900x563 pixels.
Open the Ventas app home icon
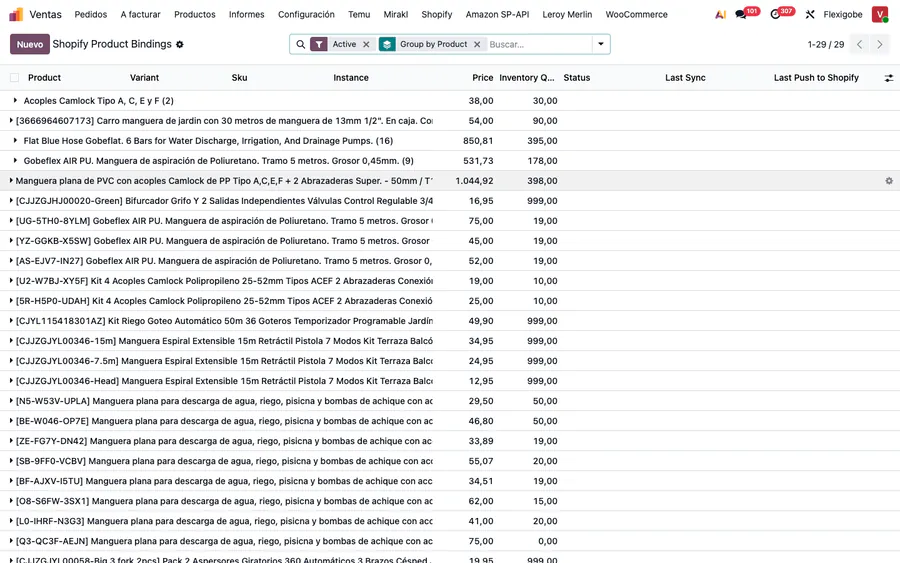click(16, 14)
